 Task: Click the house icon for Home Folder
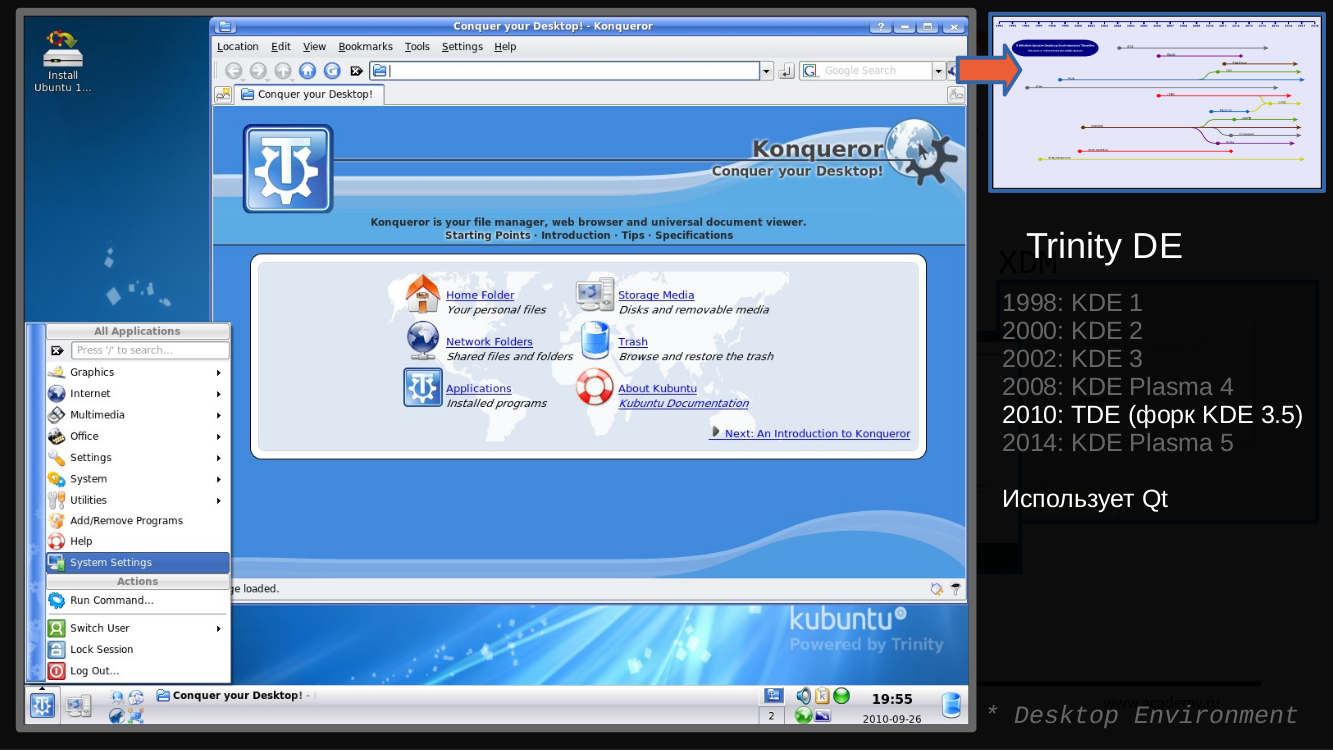point(423,294)
